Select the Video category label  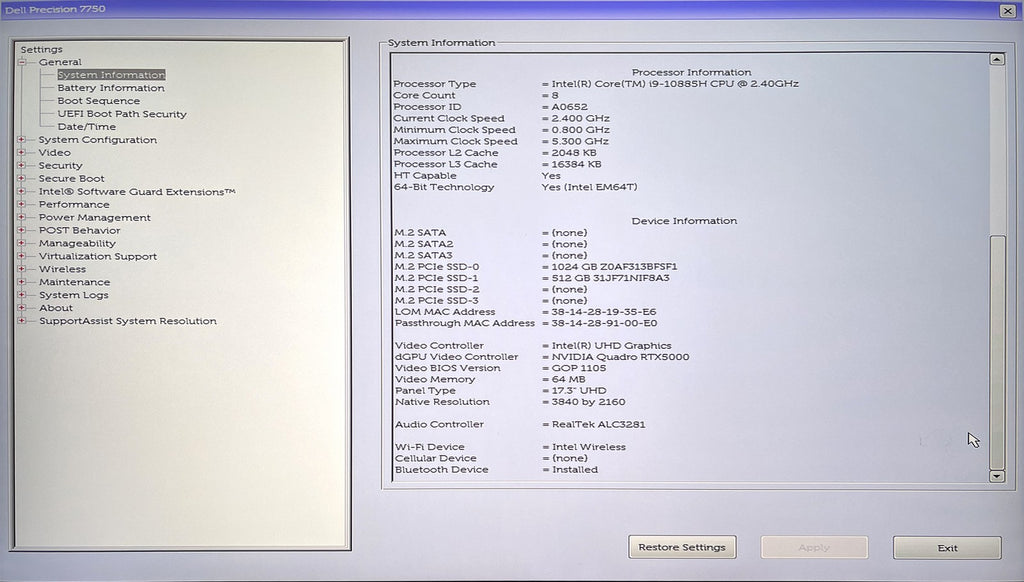54,153
